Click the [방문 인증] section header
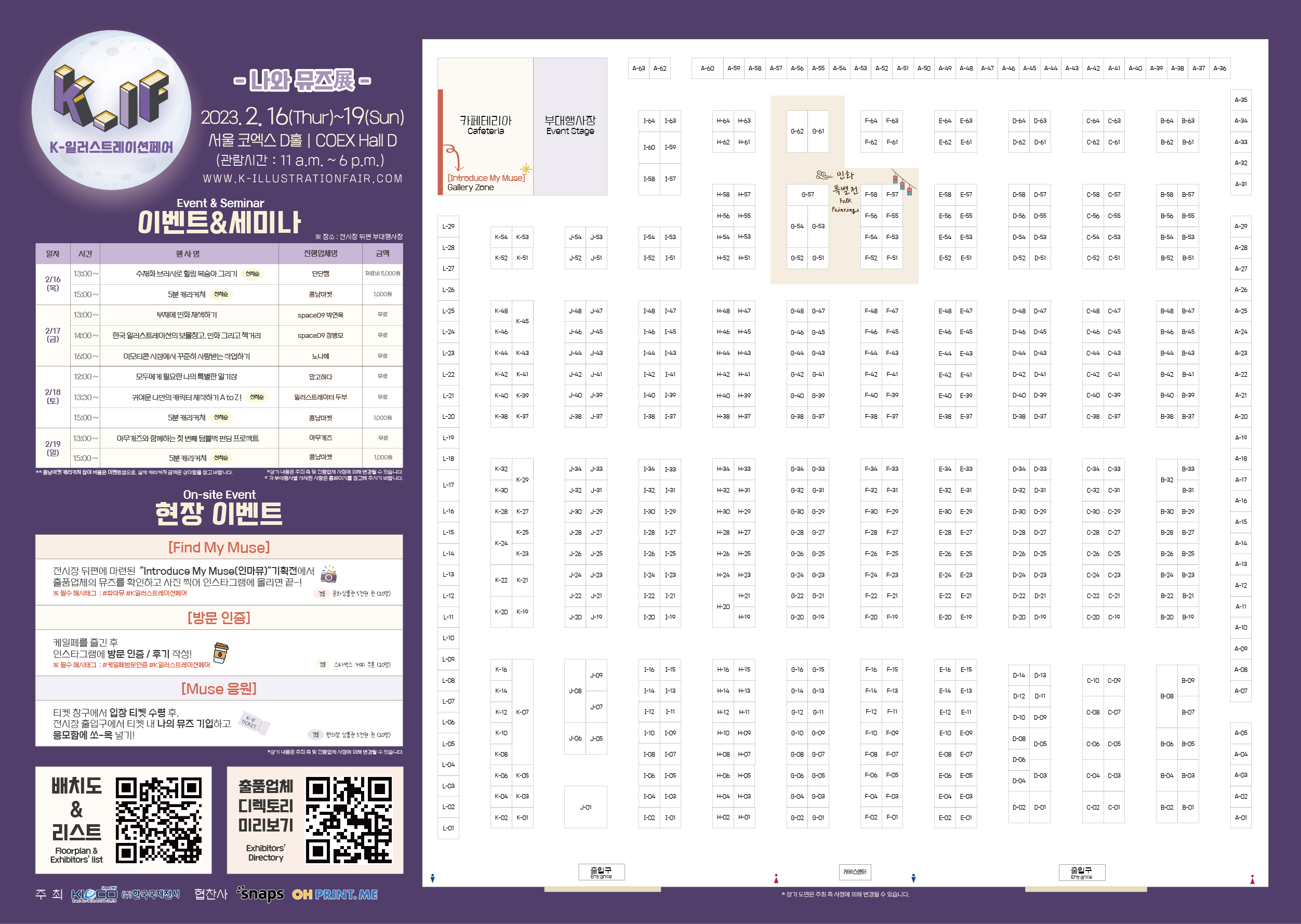 219,617
